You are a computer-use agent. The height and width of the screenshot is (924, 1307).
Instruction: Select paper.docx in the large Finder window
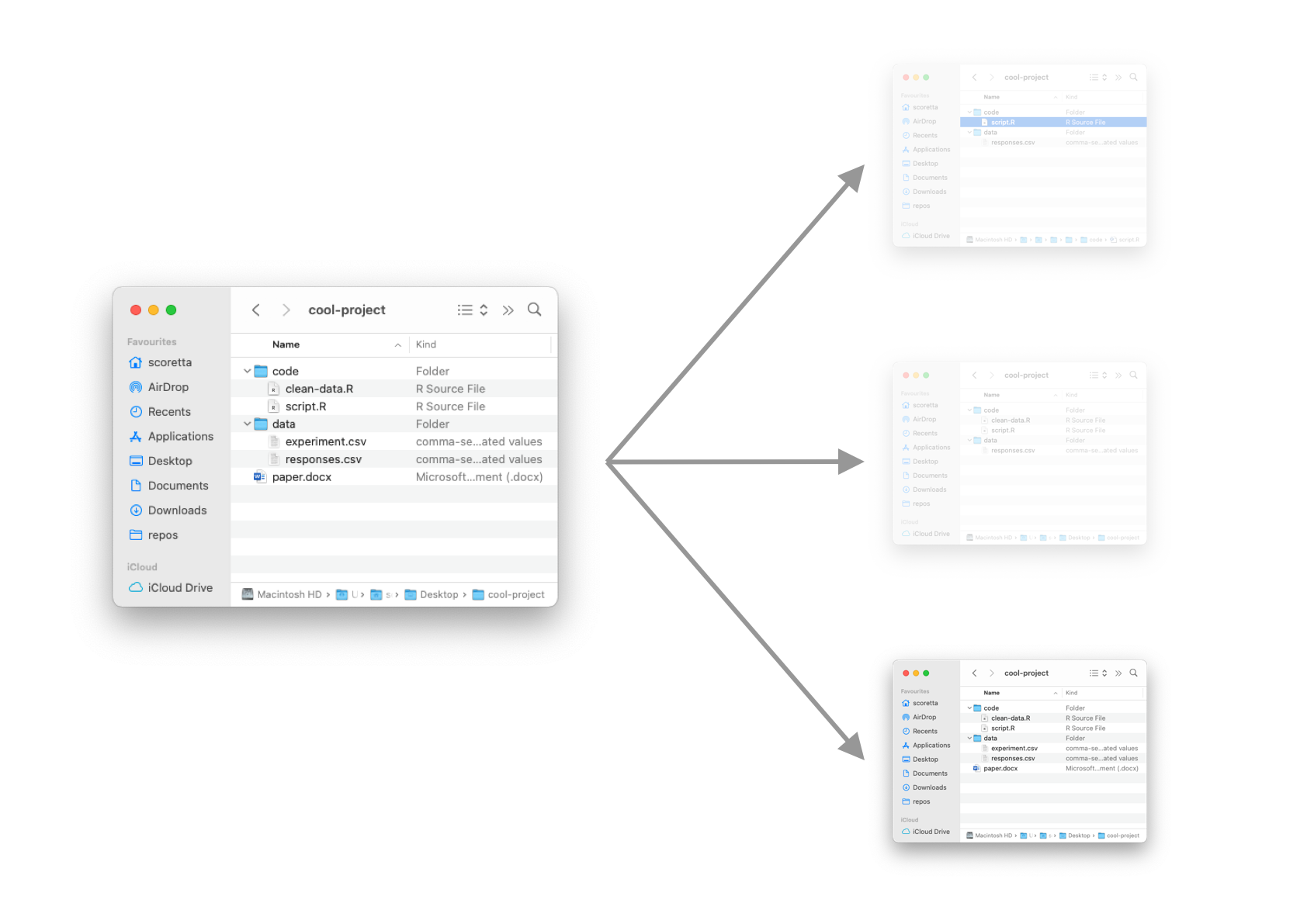[x=301, y=477]
